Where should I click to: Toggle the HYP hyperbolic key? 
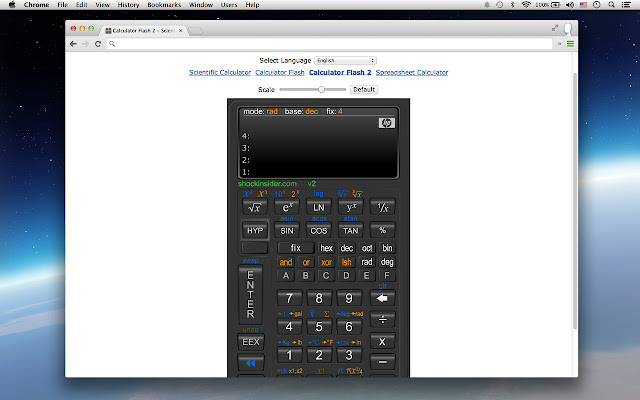coord(255,231)
